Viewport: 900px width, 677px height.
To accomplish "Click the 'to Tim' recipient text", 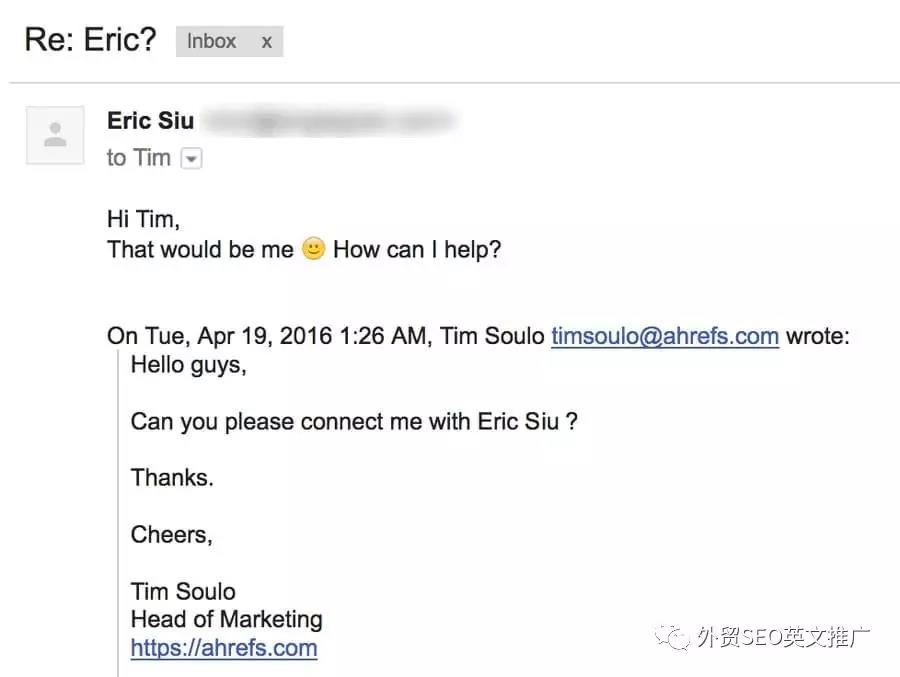I will [138, 157].
